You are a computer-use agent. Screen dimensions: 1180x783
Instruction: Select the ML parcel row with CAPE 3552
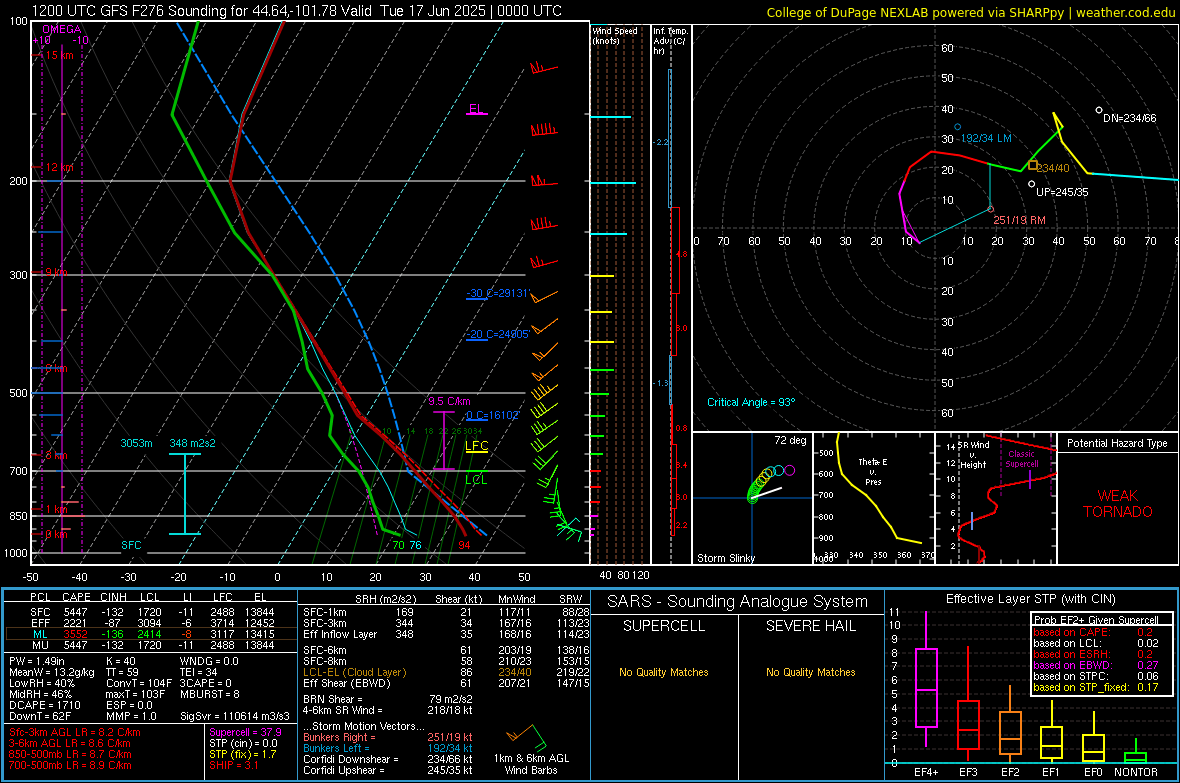coord(151,634)
